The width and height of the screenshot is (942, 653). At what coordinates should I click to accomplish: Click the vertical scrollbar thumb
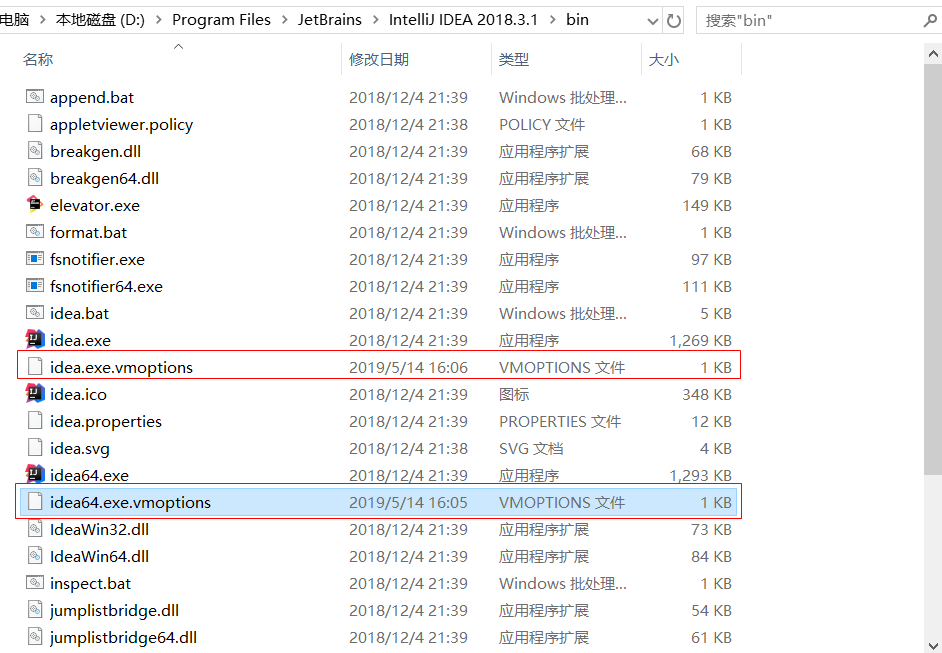point(933,269)
